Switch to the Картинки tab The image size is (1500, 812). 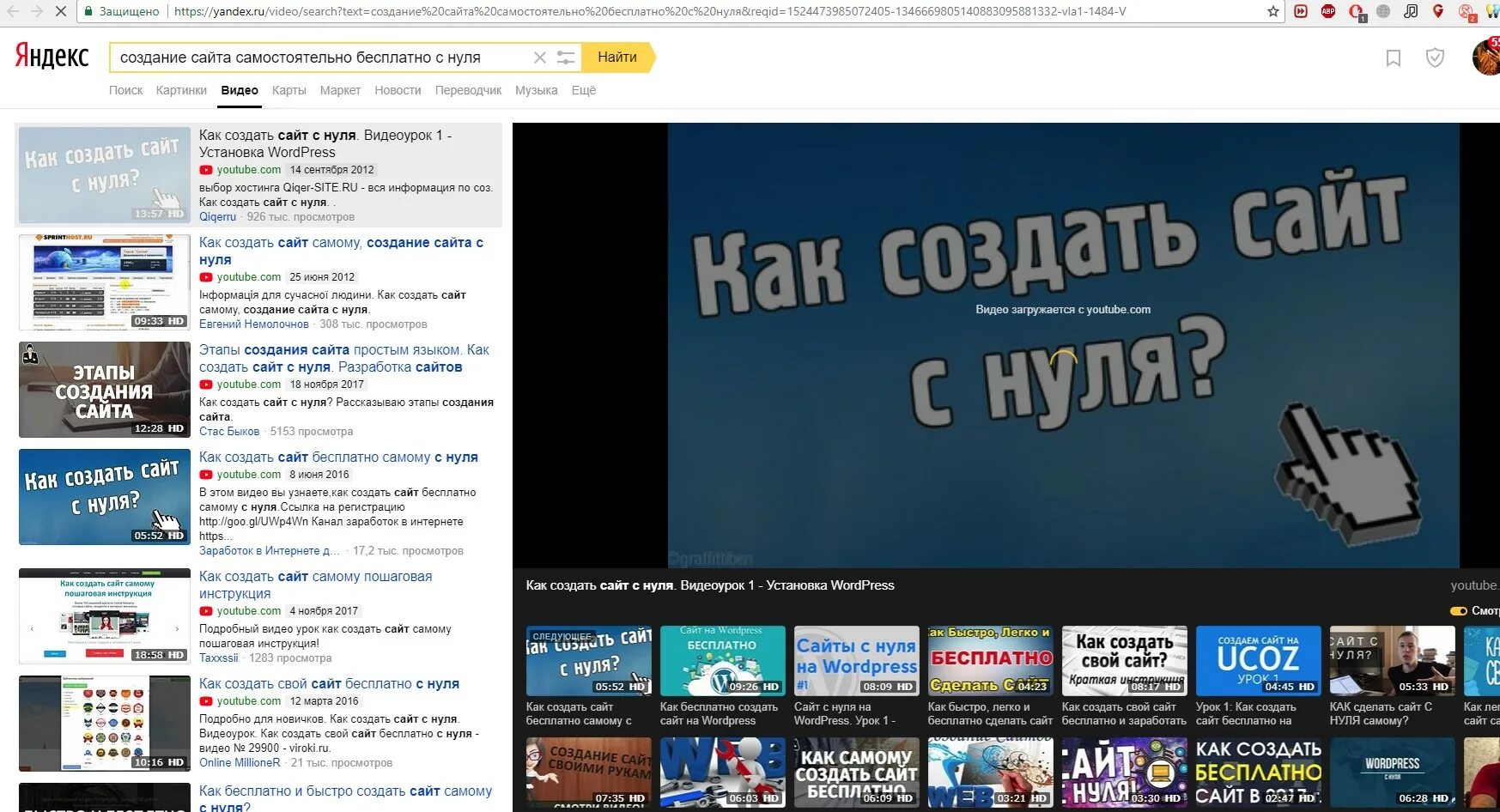coord(181,90)
